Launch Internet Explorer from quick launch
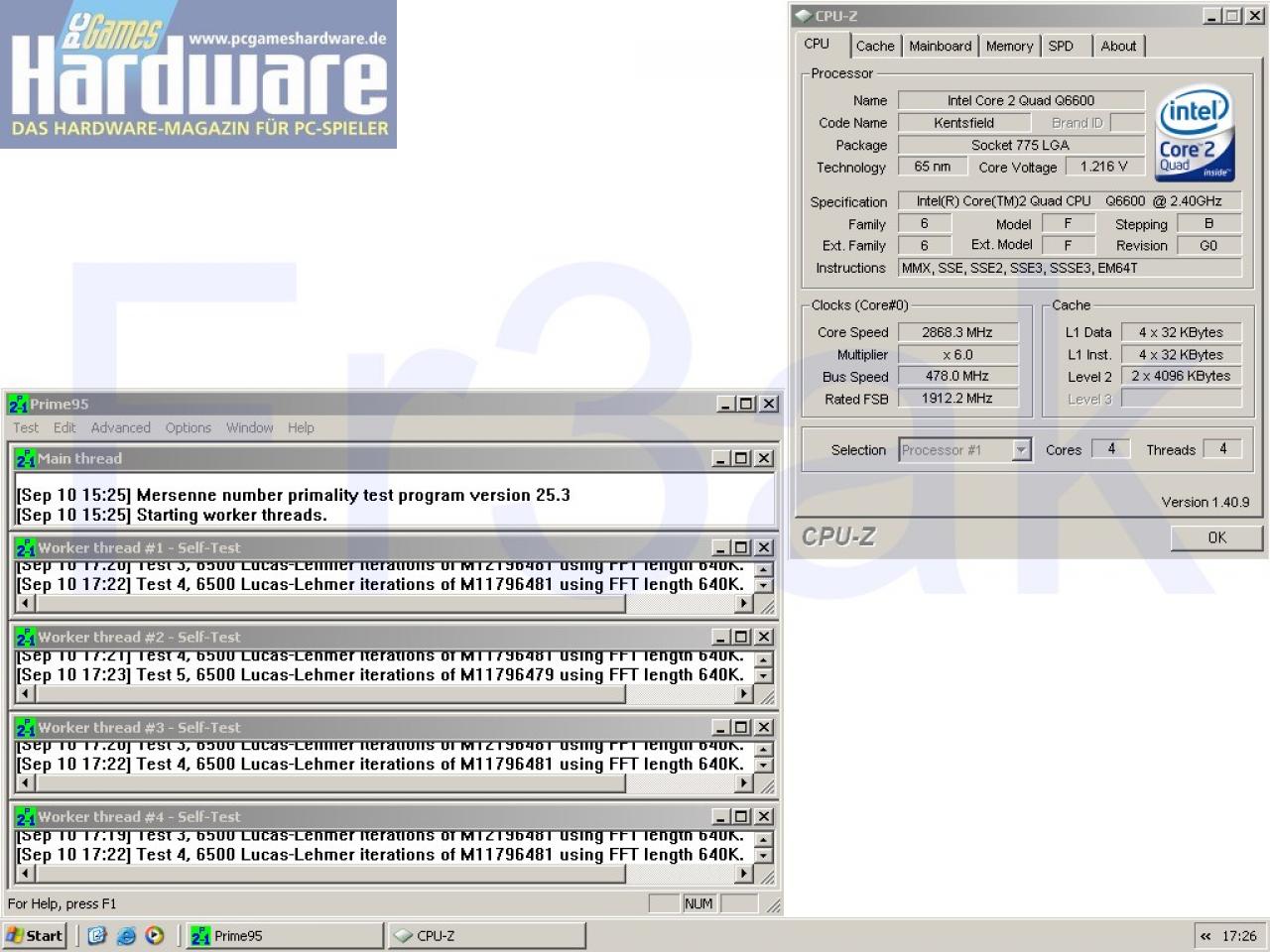1270x952 pixels. coord(126,935)
